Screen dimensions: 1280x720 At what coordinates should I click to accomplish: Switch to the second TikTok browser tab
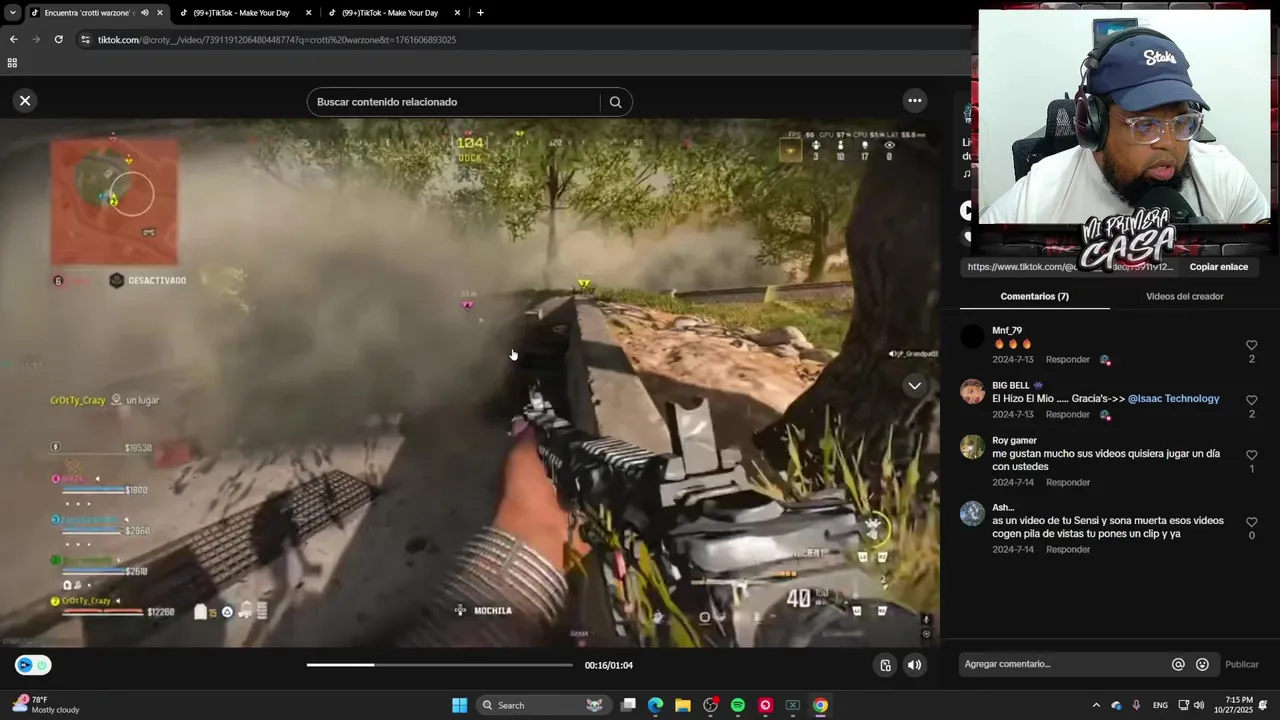click(x=244, y=13)
